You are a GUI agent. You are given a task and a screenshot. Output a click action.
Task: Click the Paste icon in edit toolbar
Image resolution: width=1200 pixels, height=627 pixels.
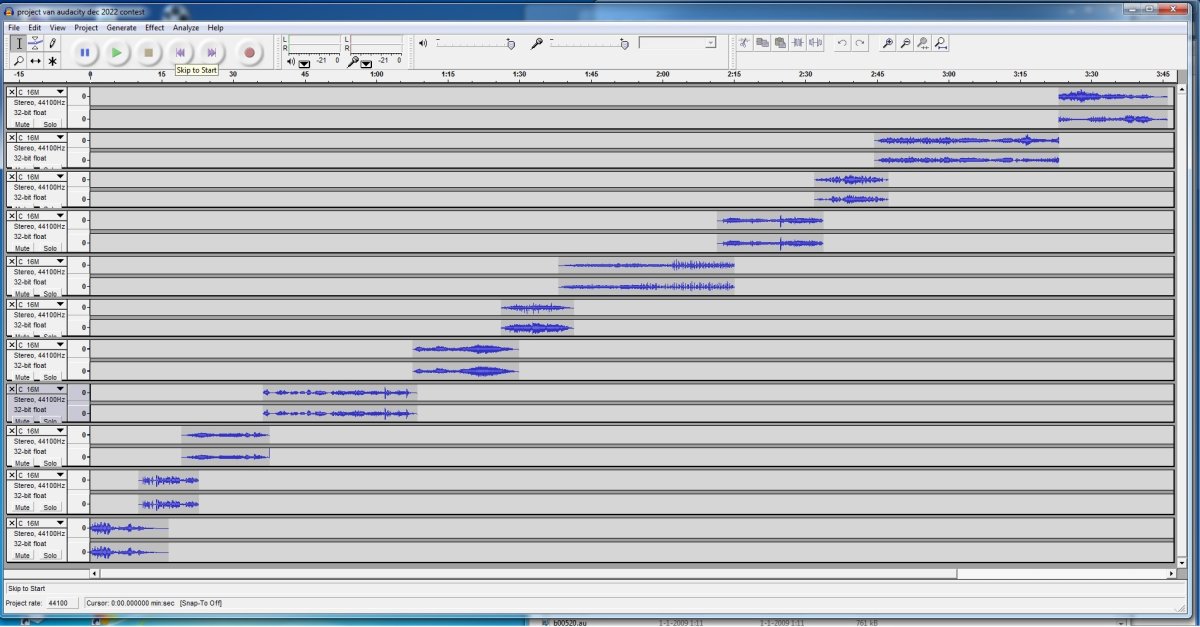(780, 43)
